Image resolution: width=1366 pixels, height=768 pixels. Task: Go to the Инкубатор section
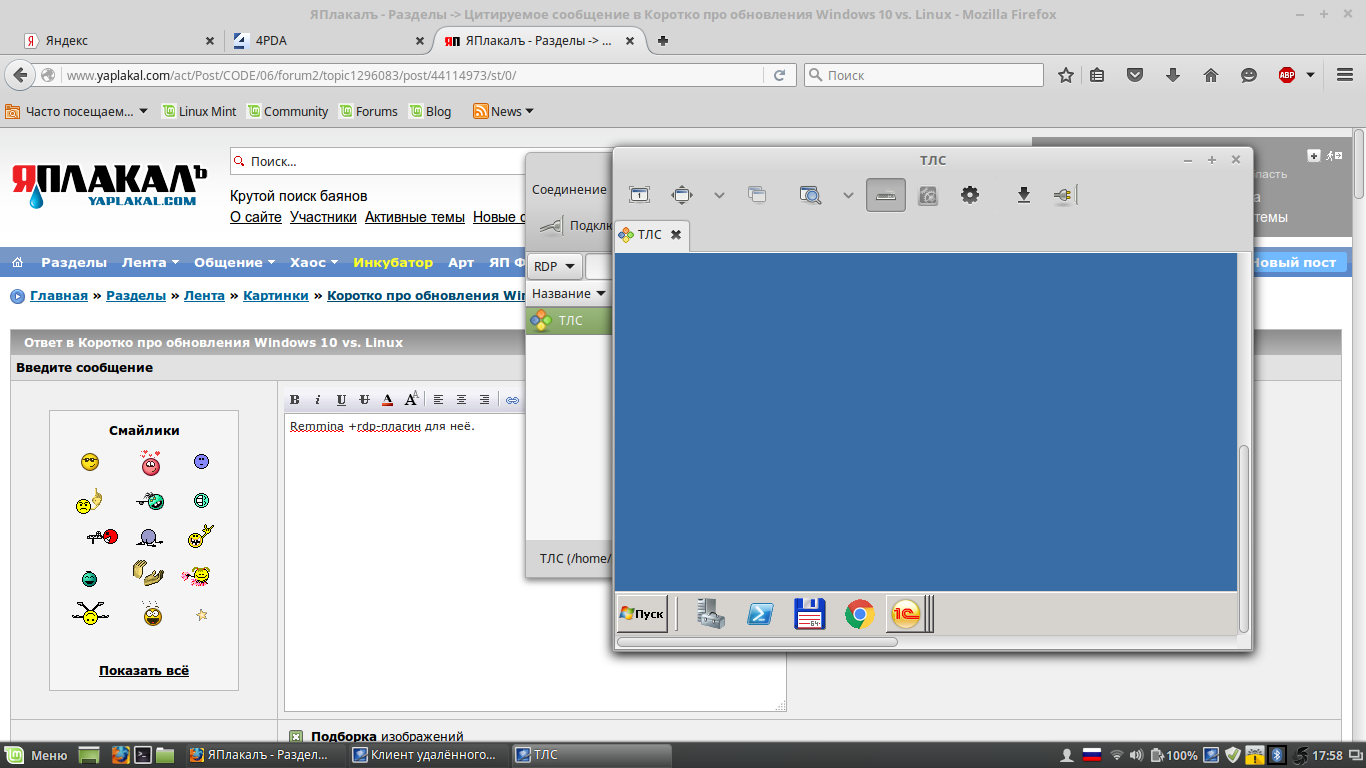[x=393, y=262]
